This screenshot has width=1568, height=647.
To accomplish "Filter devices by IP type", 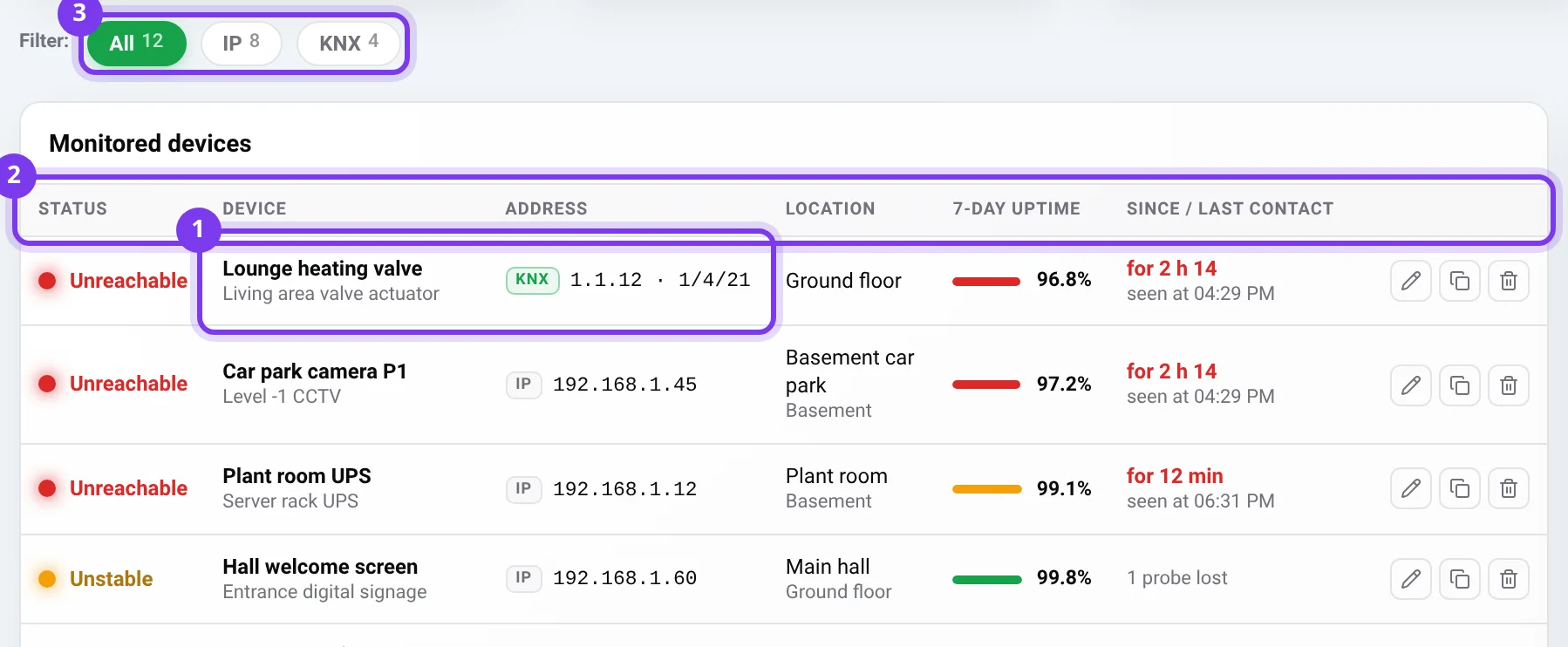I will pos(242,43).
